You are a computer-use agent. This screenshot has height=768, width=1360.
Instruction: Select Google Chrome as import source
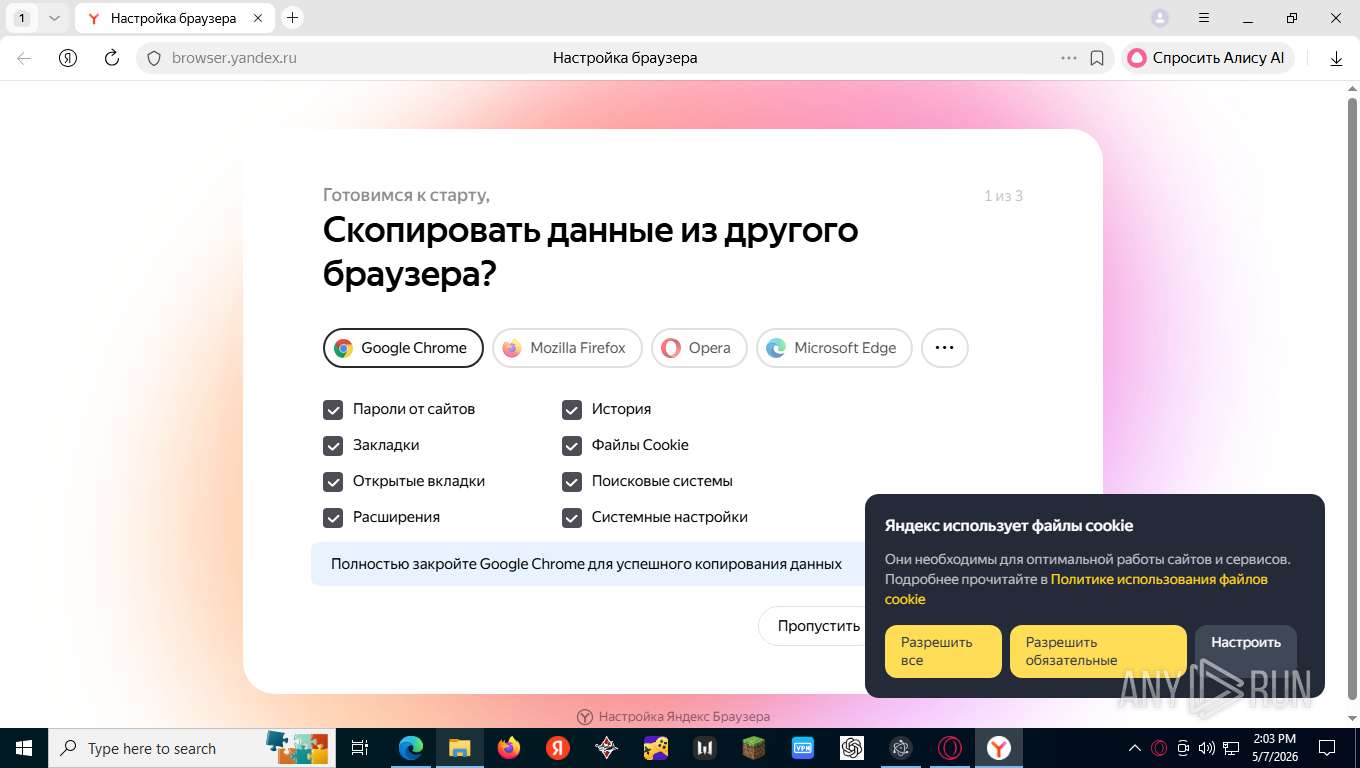403,348
